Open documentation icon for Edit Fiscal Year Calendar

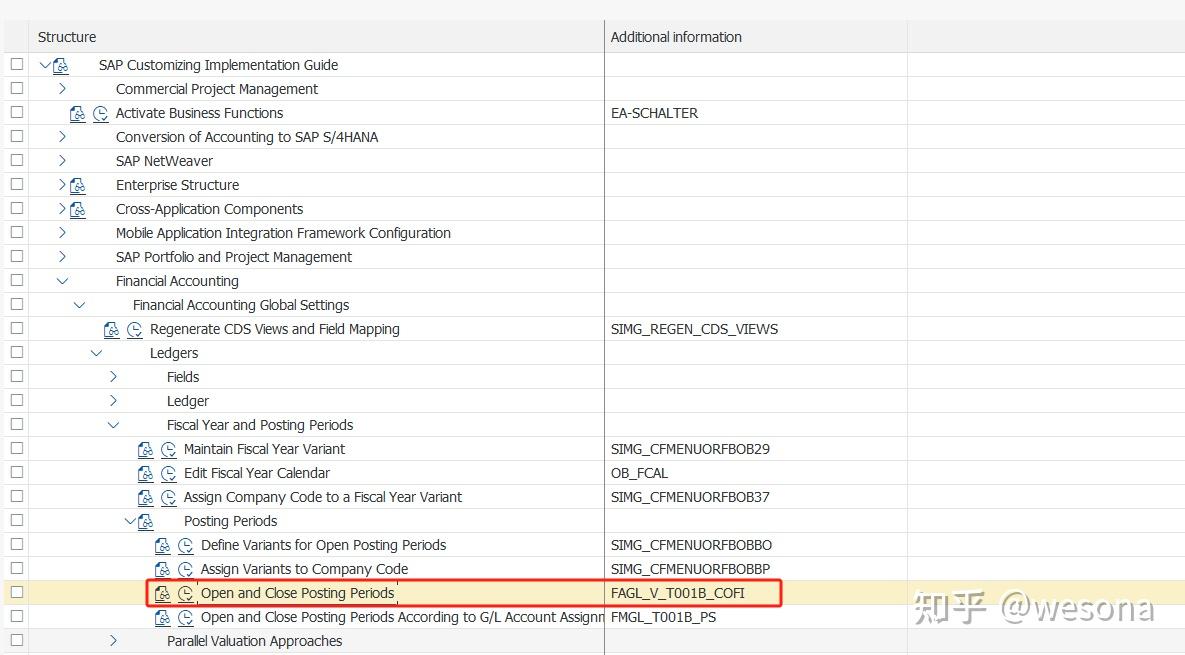click(x=146, y=474)
